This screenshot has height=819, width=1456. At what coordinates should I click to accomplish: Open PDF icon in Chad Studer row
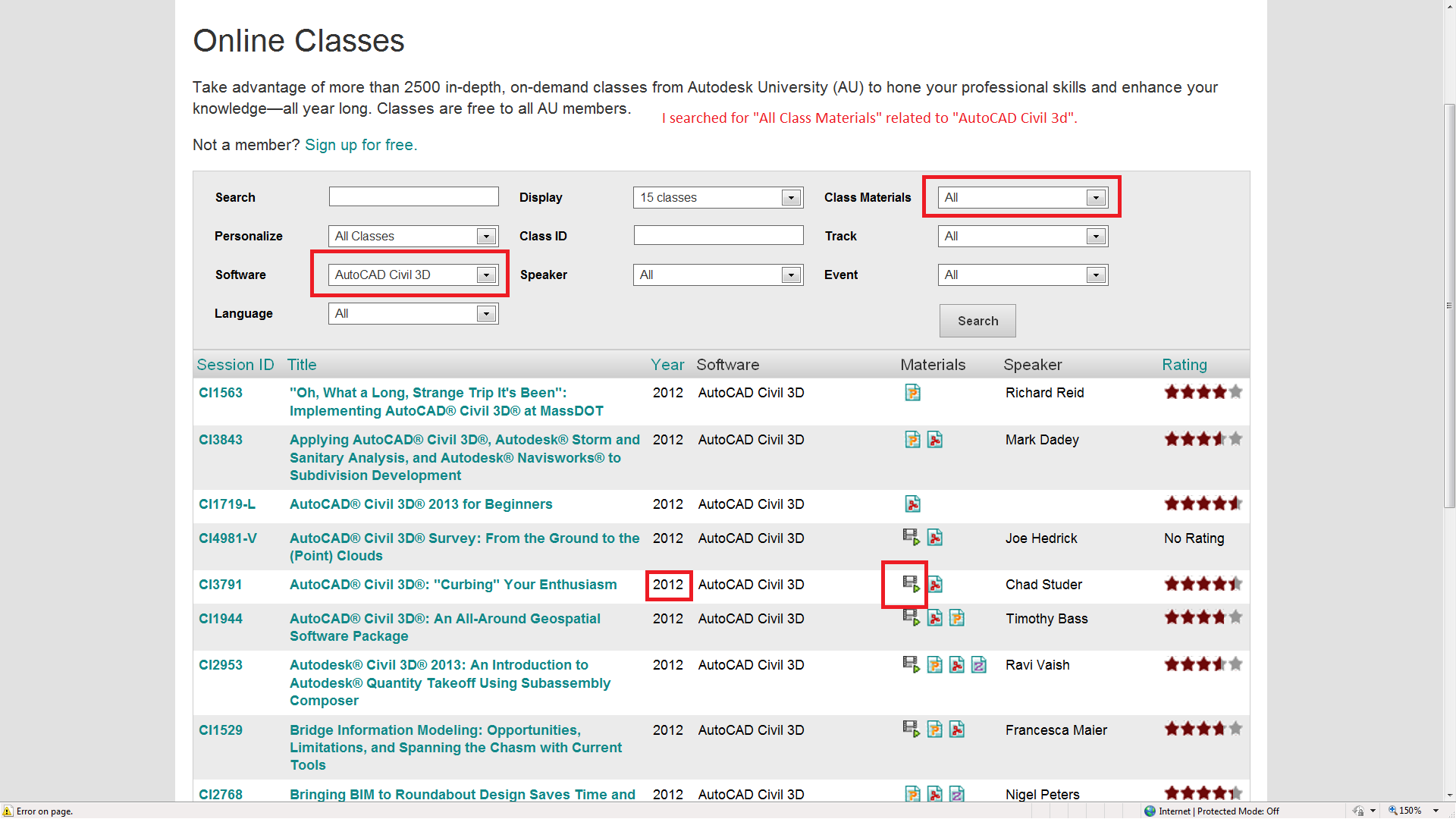935,584
